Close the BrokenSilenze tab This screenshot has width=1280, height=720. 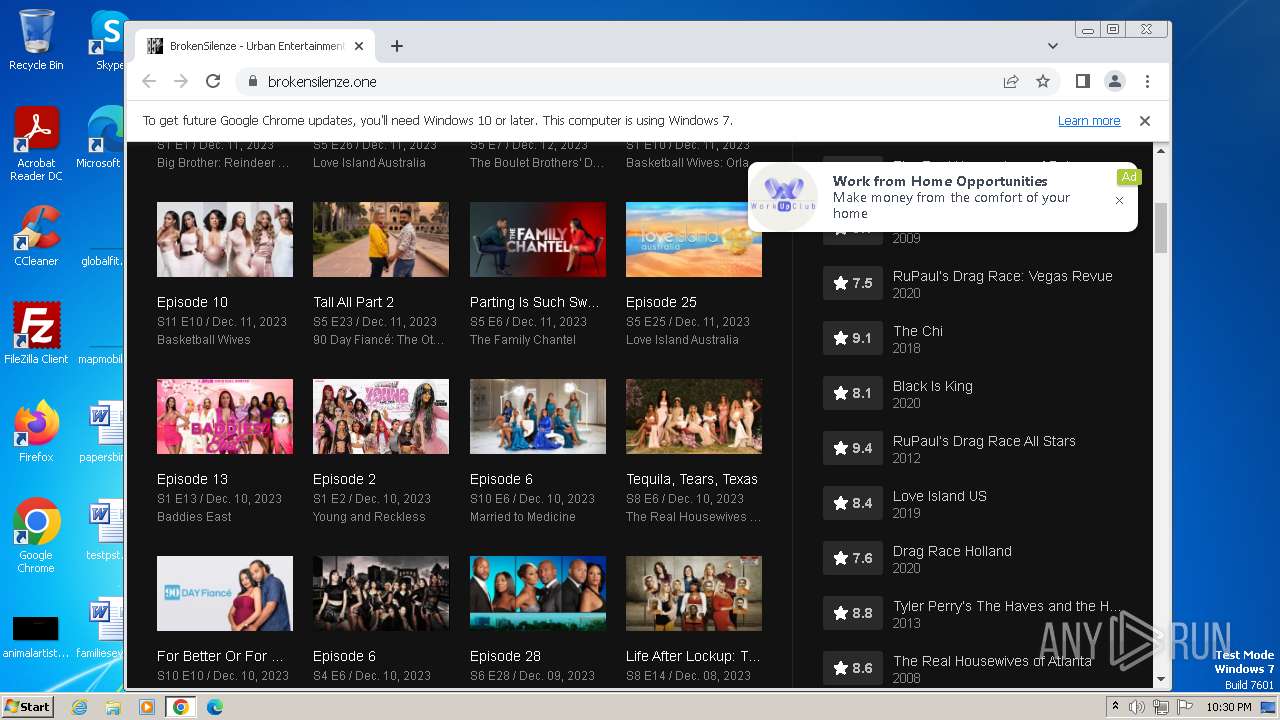tap(359, 46)
